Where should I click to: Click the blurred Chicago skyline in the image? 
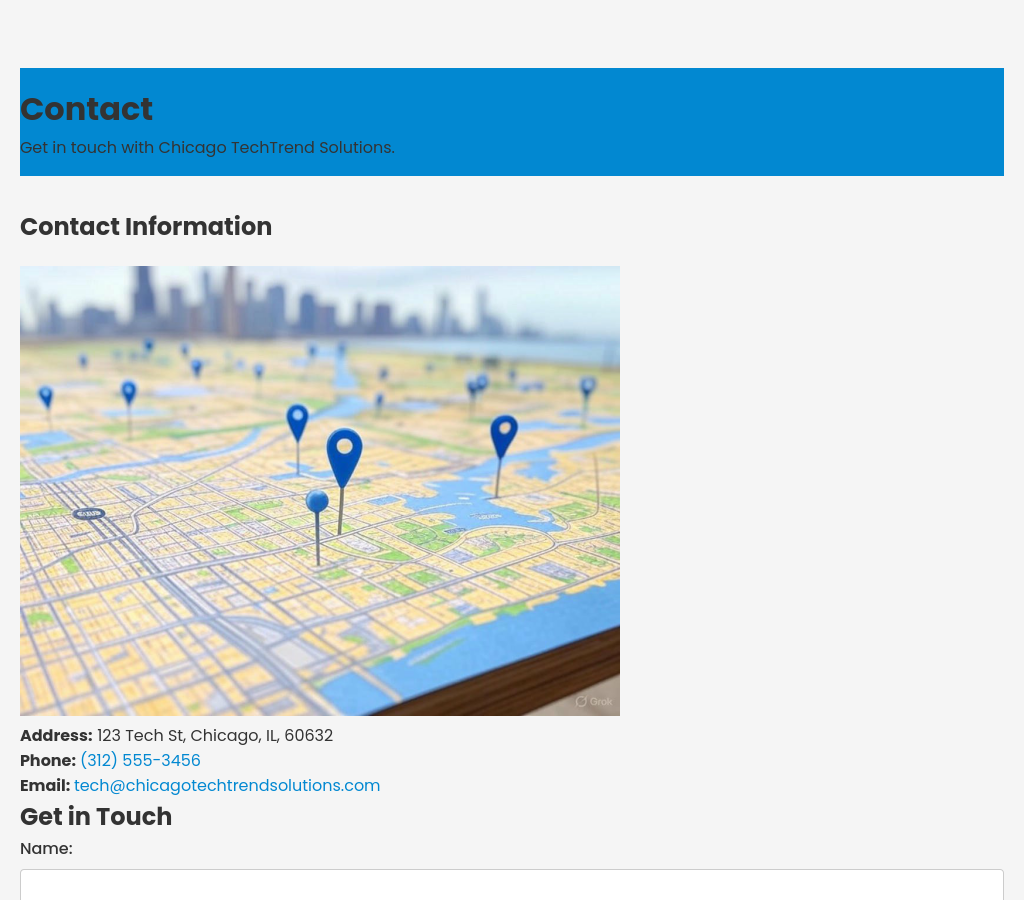pyautogui.click(x=250, y=300)
